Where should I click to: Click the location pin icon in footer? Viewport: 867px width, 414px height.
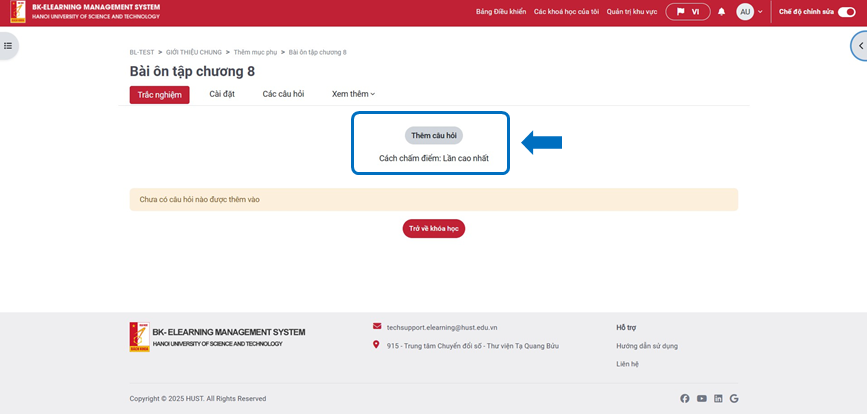click(x=377, y=345)
